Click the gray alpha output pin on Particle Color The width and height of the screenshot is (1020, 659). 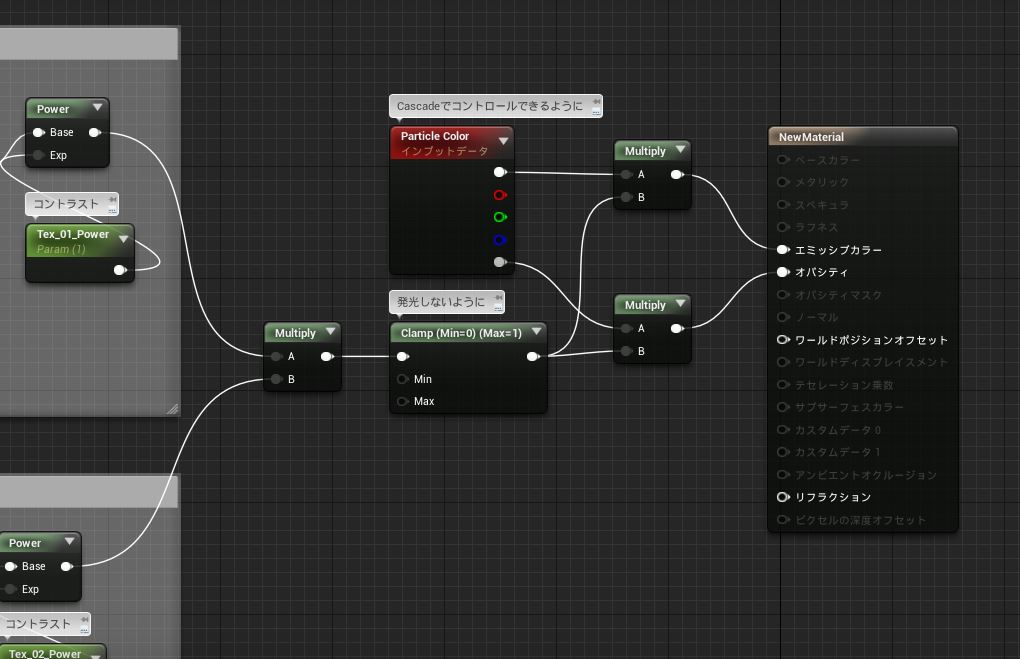[x=500, y=262]
